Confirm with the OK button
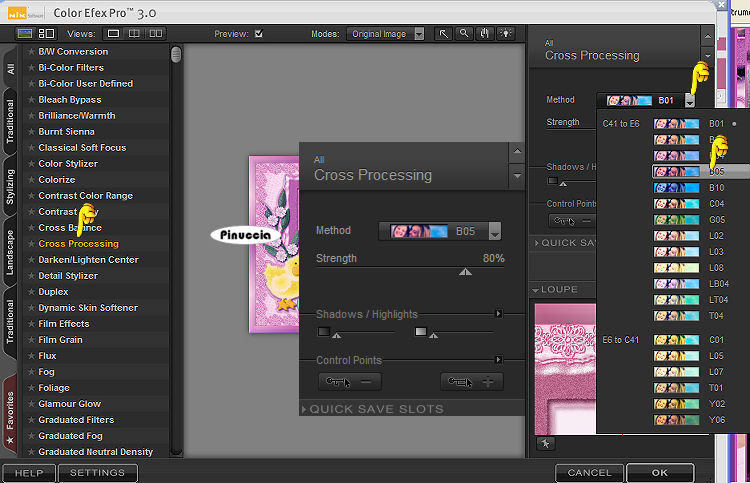 [660, 473]
